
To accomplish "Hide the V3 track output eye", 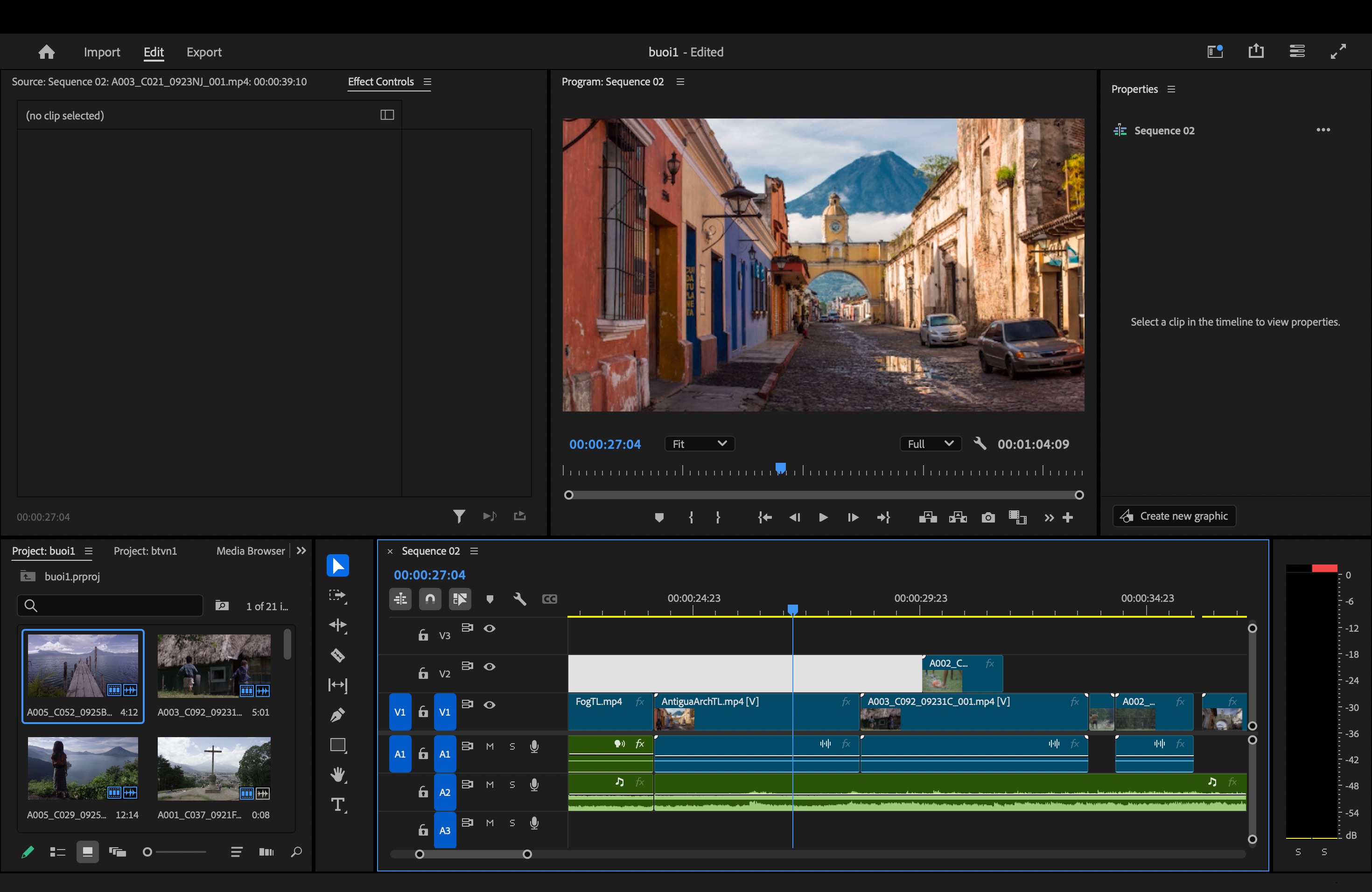I will 490,629.
